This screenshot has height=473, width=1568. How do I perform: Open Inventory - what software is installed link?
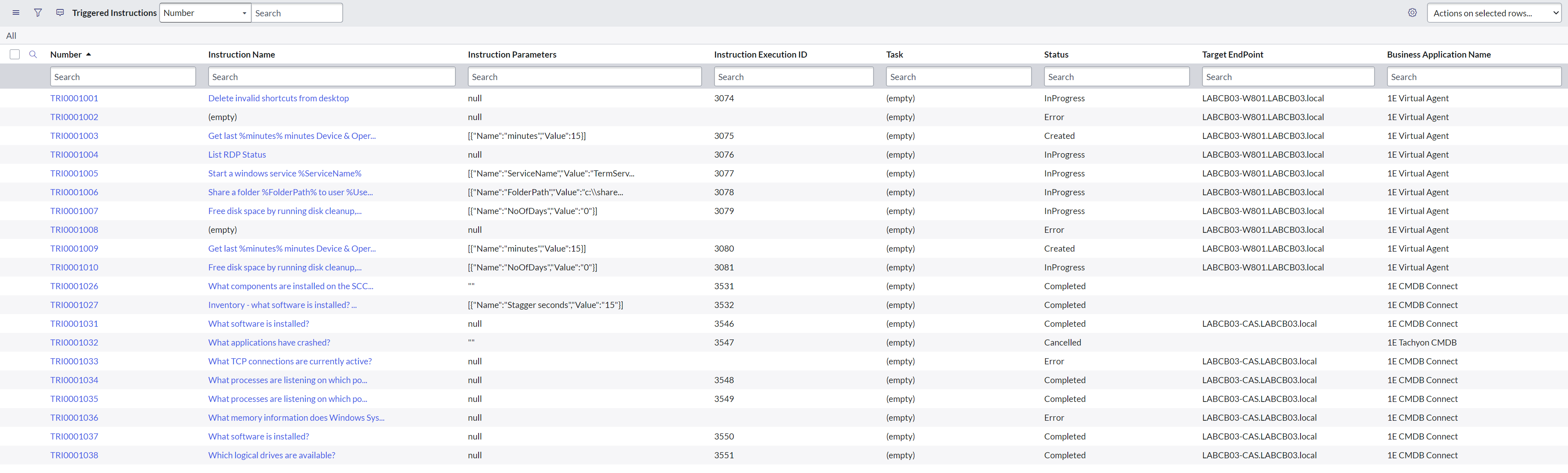[283, 305]
